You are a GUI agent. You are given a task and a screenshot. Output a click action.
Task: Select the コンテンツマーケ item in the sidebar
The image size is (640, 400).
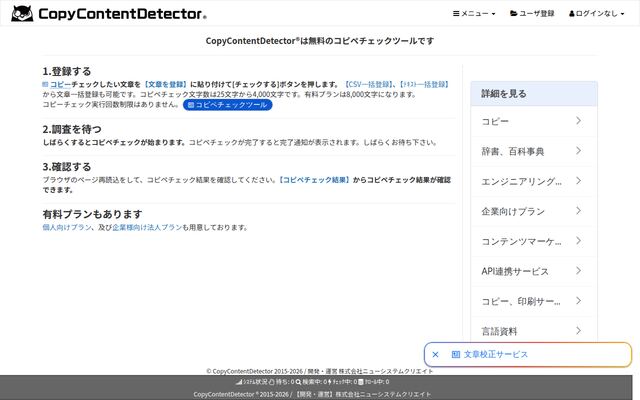534,241
